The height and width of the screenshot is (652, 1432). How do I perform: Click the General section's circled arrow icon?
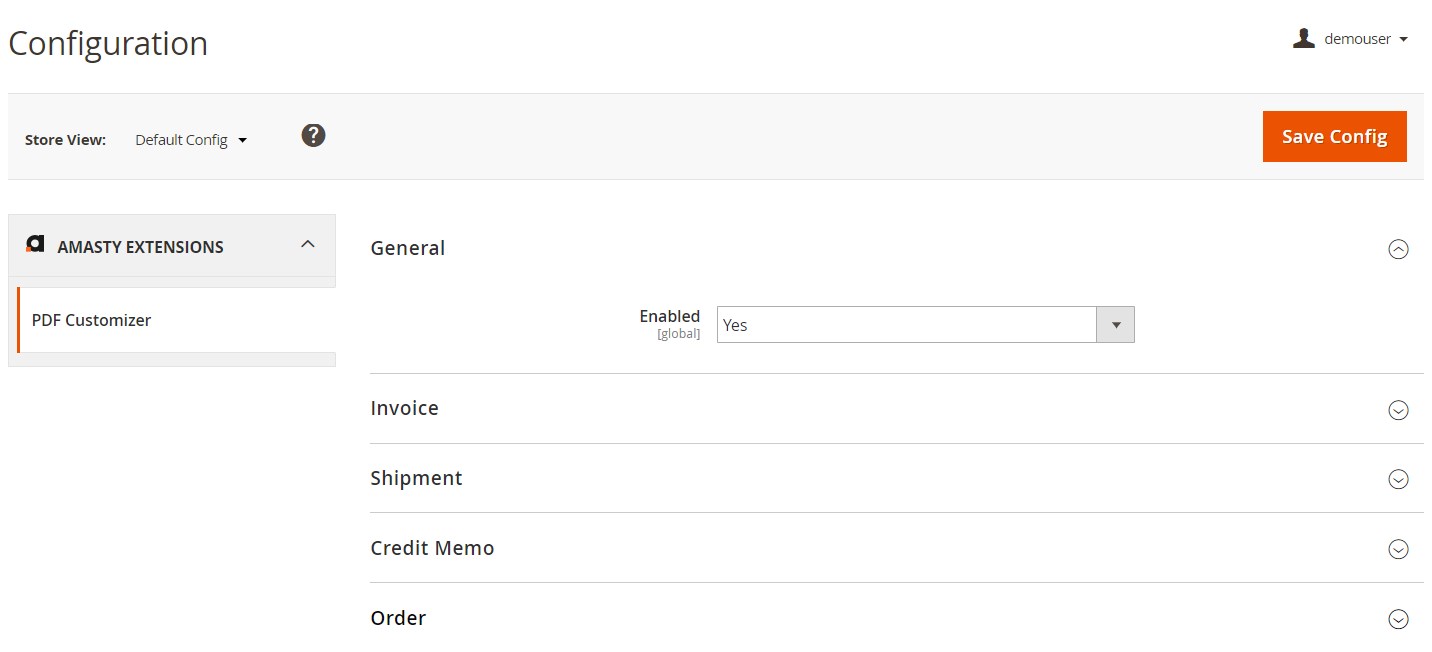(1398, 250)
